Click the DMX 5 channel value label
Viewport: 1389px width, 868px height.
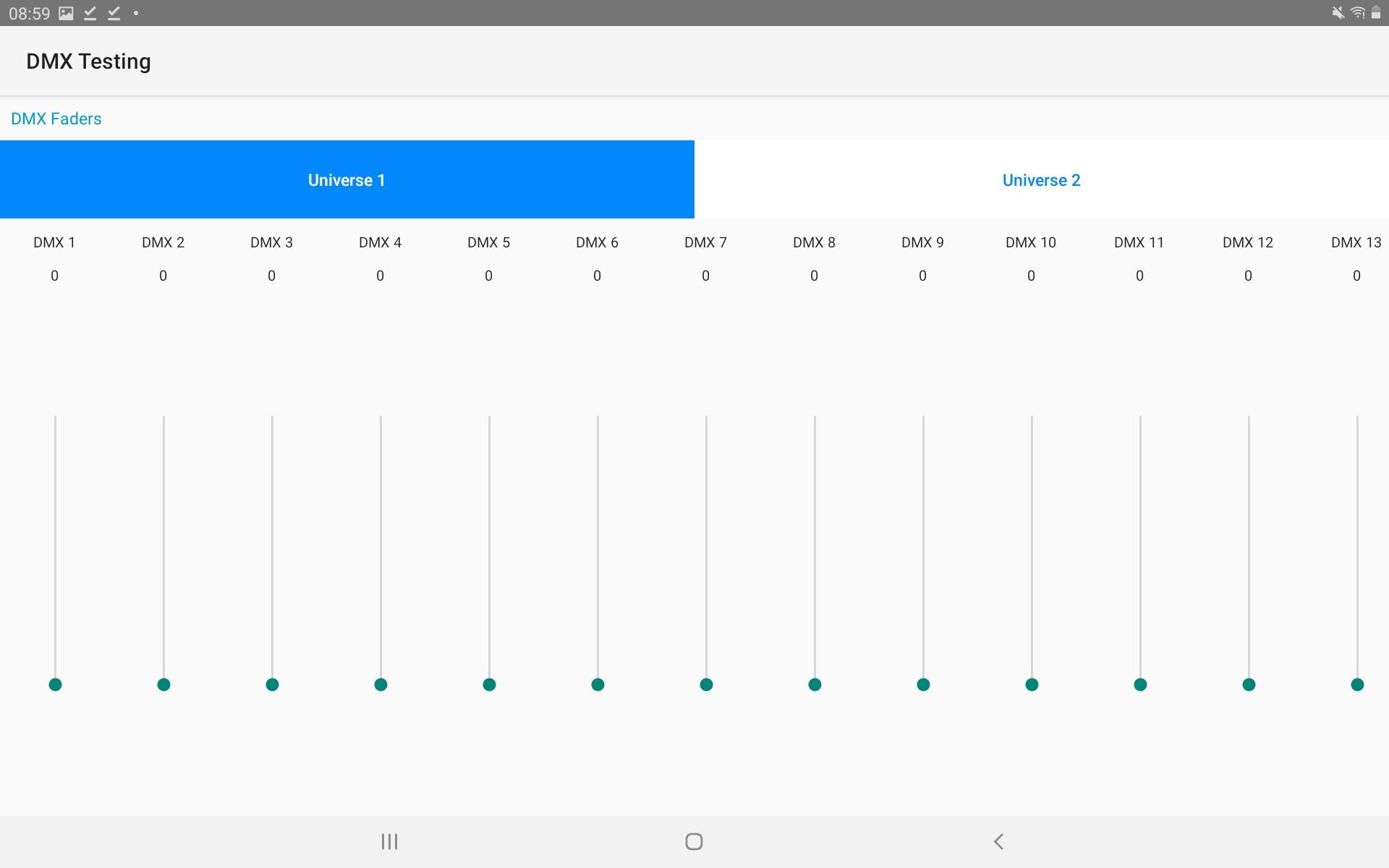(x=489, y=276)
